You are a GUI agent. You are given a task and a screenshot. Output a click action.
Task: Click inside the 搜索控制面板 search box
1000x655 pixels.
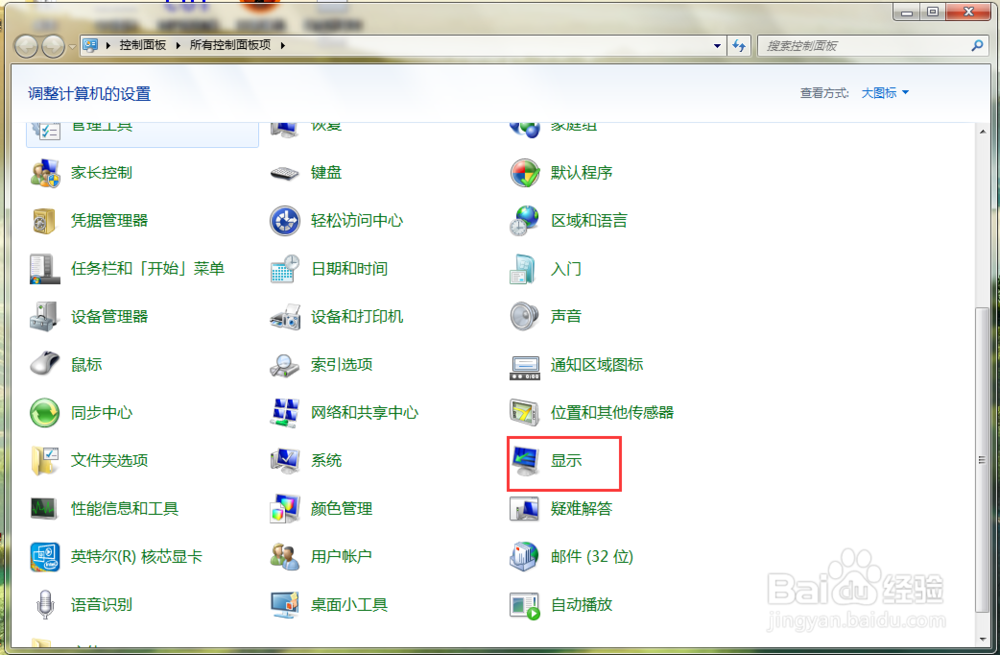pos(860,46)
